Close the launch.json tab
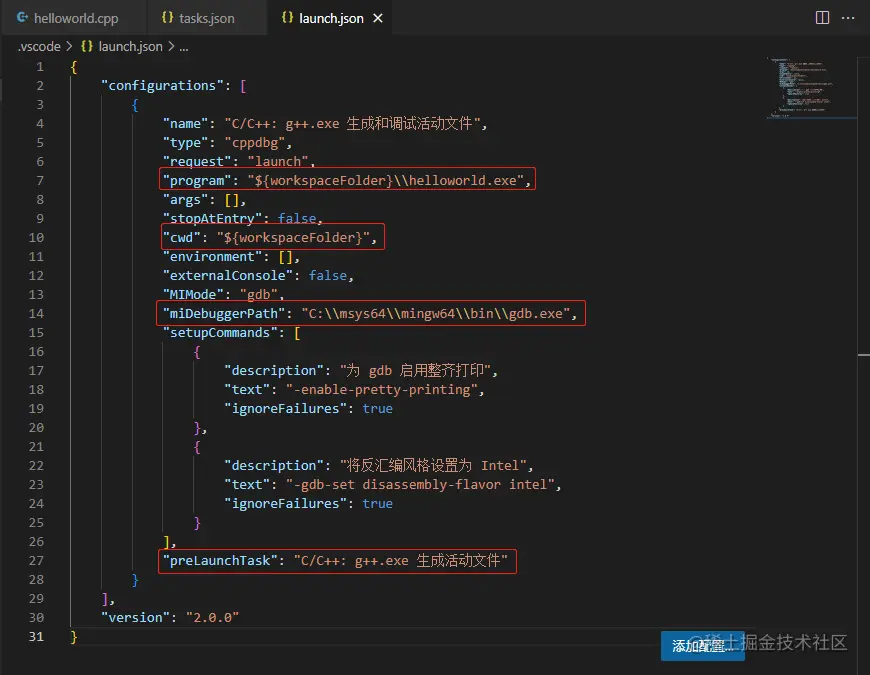Viewport: 870px width, 675px height. point(378,18)
